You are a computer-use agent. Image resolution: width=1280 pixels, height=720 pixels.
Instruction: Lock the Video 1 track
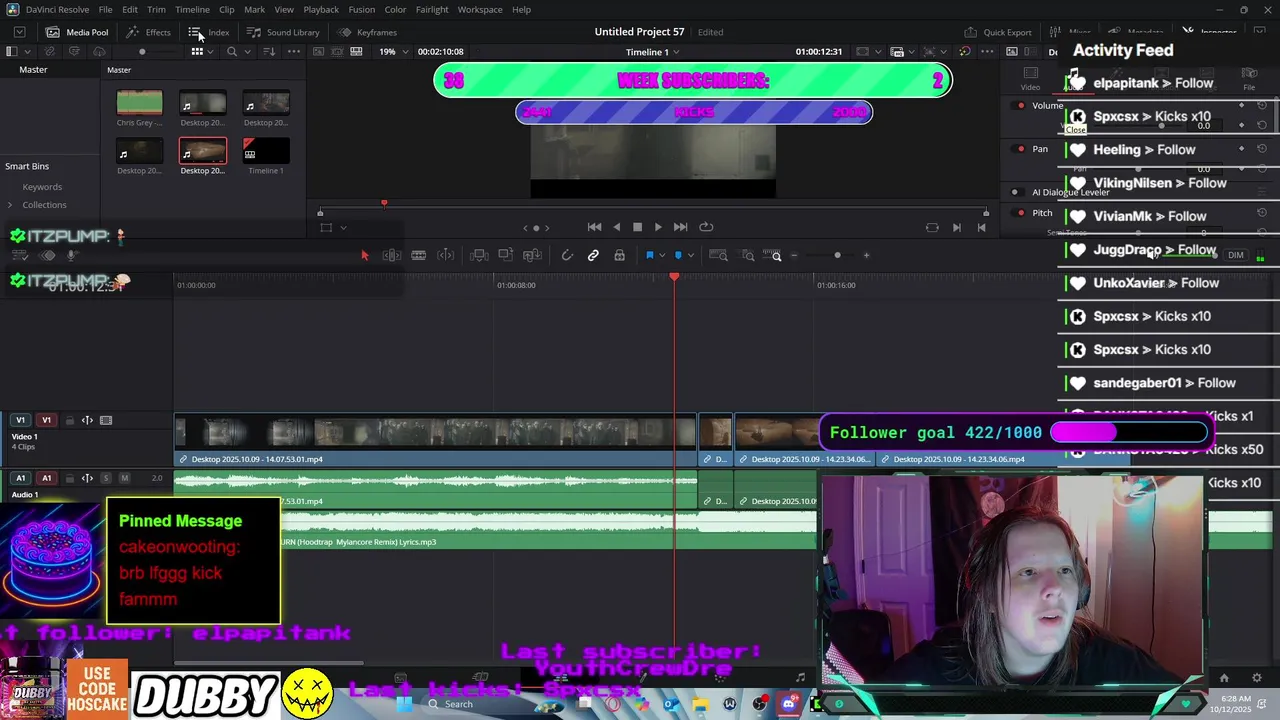[70, 420]
